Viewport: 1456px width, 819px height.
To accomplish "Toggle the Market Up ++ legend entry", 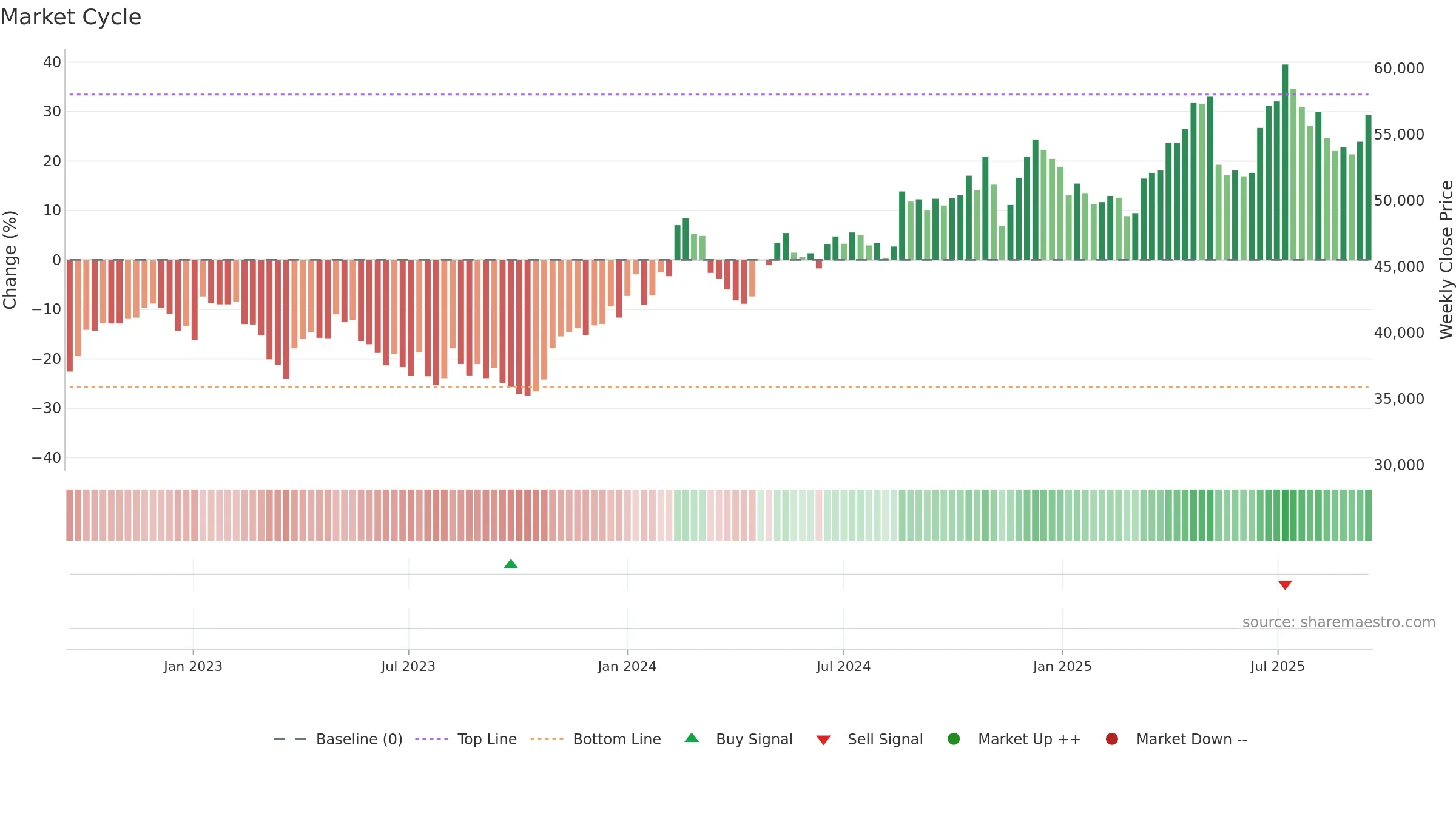I will [1014, 740].
